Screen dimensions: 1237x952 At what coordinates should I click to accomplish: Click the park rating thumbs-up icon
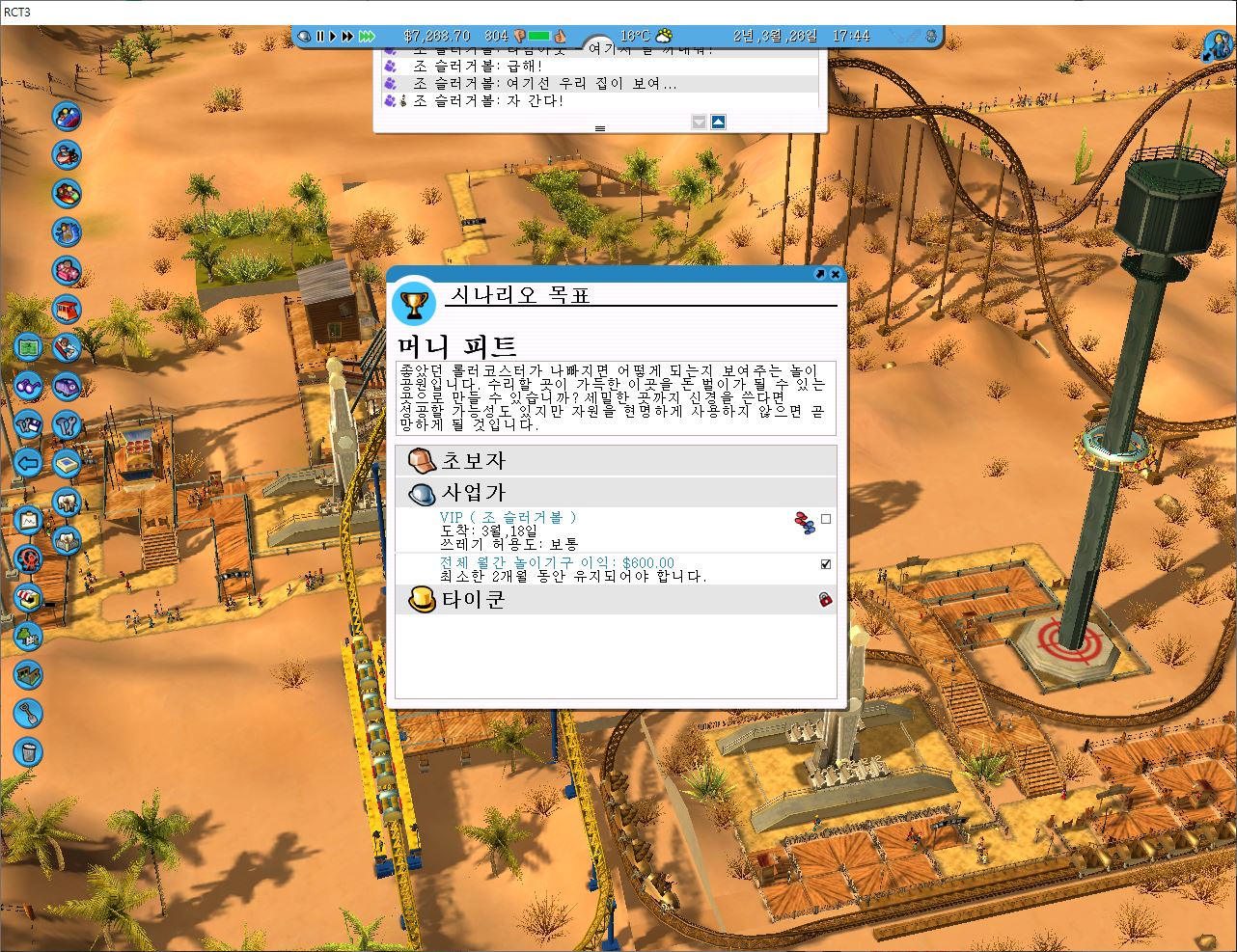(x=558, y=37)
